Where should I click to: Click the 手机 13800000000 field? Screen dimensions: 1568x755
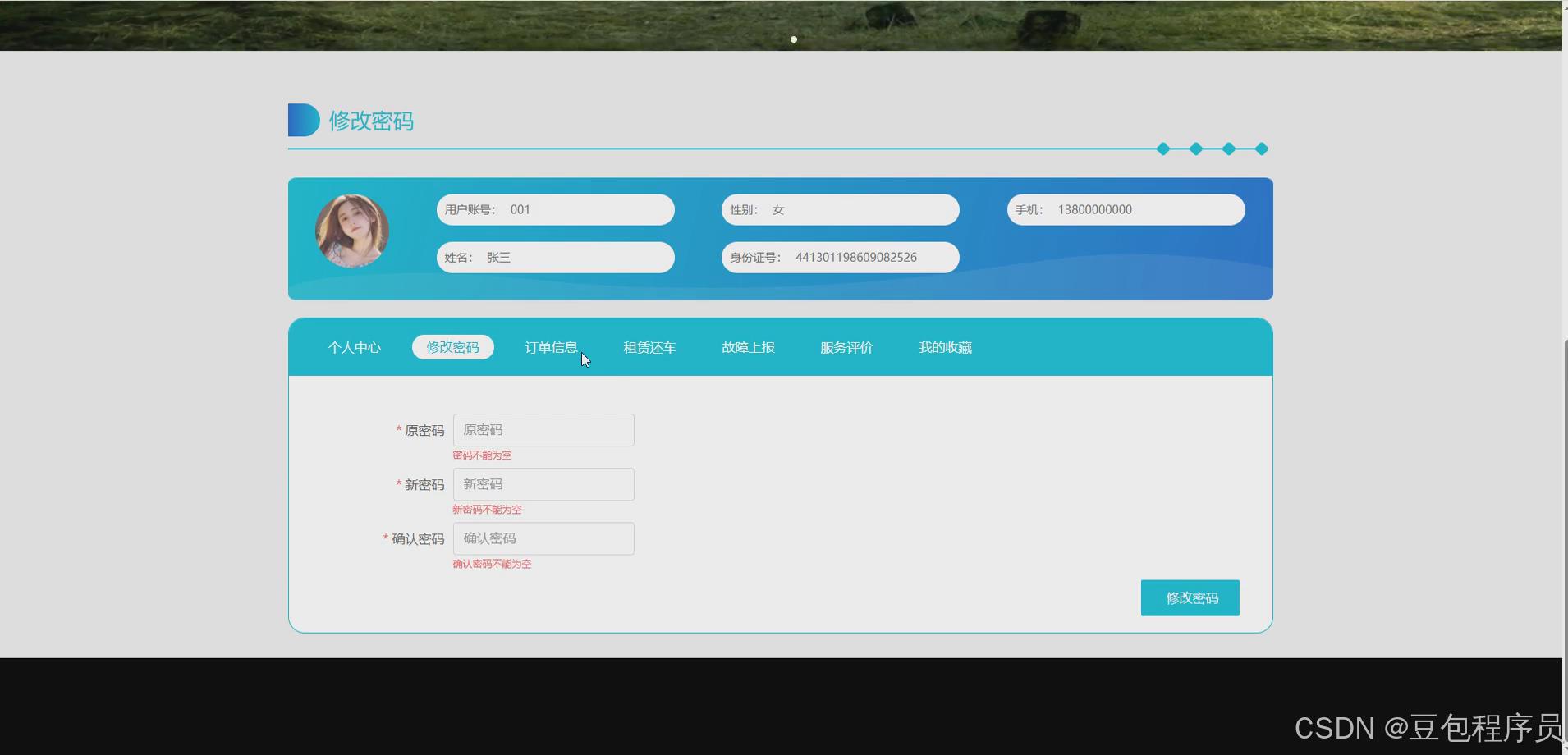point(1126,209)
